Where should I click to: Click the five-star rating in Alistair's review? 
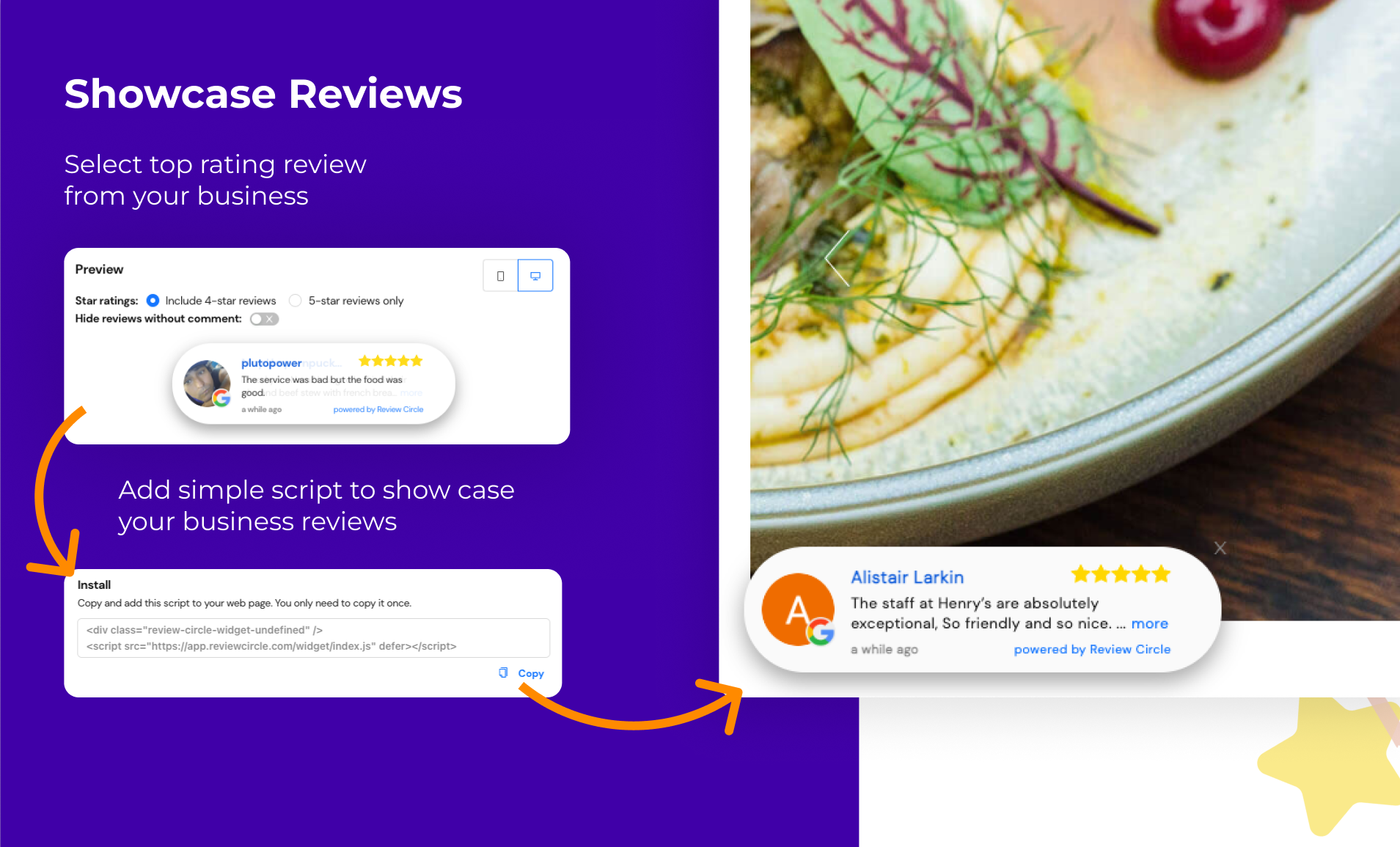pyautogui.click(x=1121, y=574)
